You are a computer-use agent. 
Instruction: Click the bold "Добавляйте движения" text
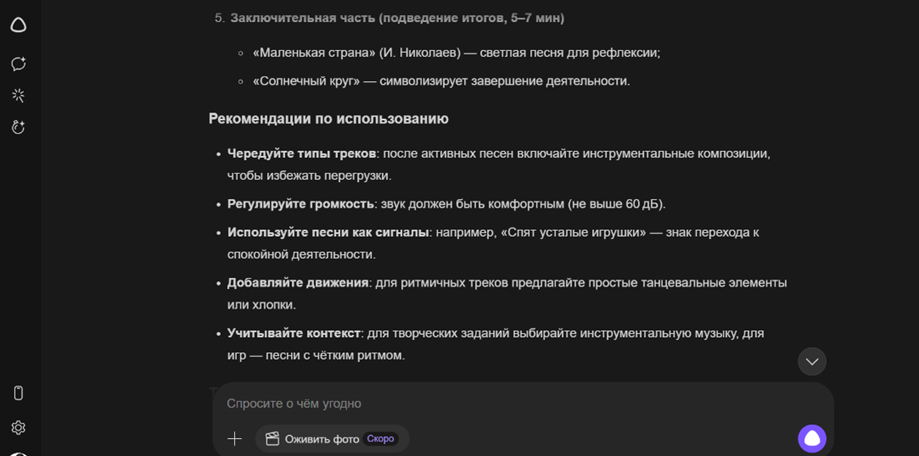click(297, 282)
